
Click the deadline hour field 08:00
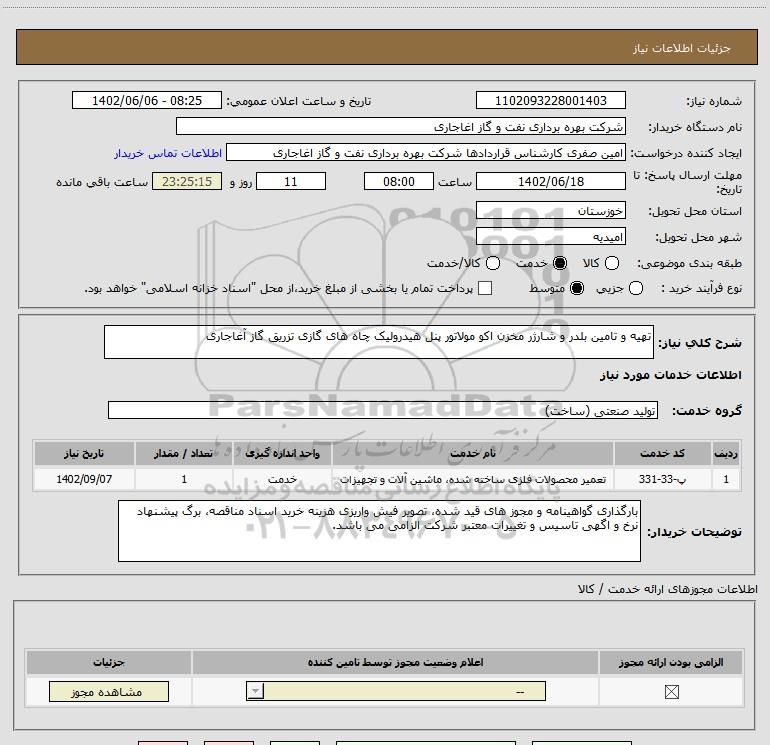click(399, 181)
